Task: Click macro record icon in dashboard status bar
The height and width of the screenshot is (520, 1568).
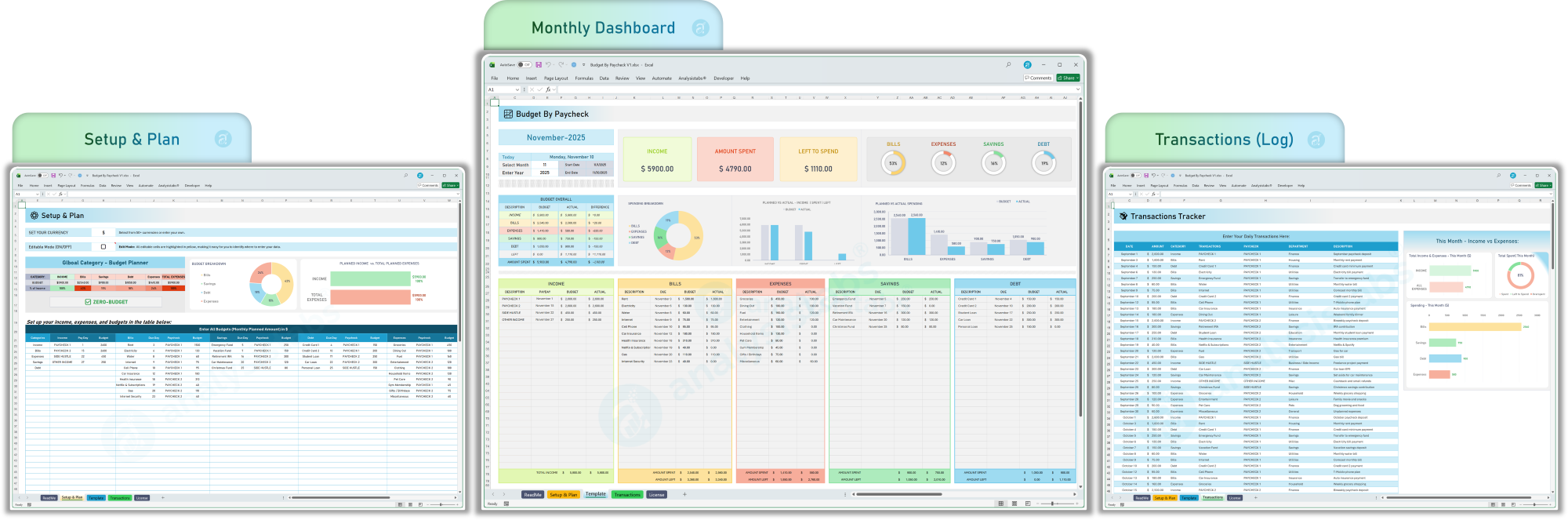Action: pyautogui.click(x=506, y=504)
